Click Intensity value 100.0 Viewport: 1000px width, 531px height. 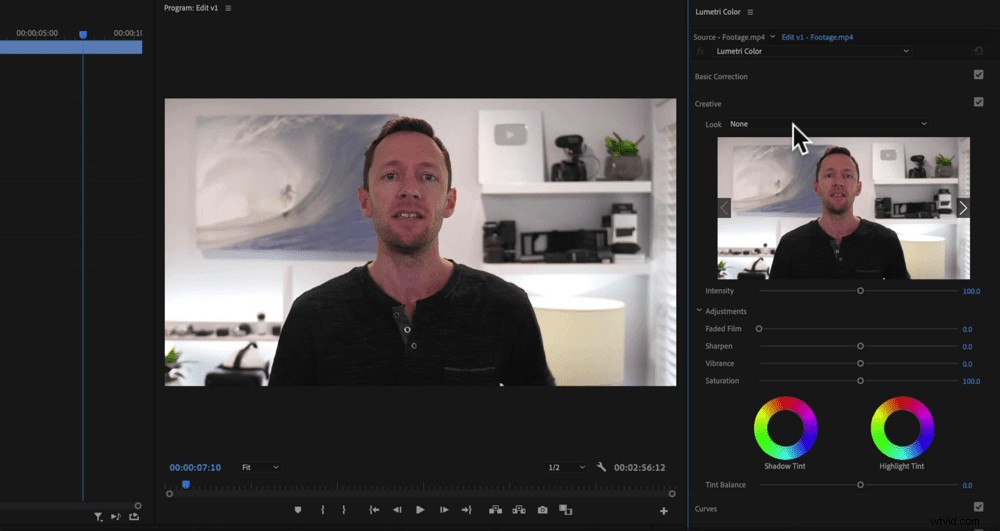coord(971,291)
